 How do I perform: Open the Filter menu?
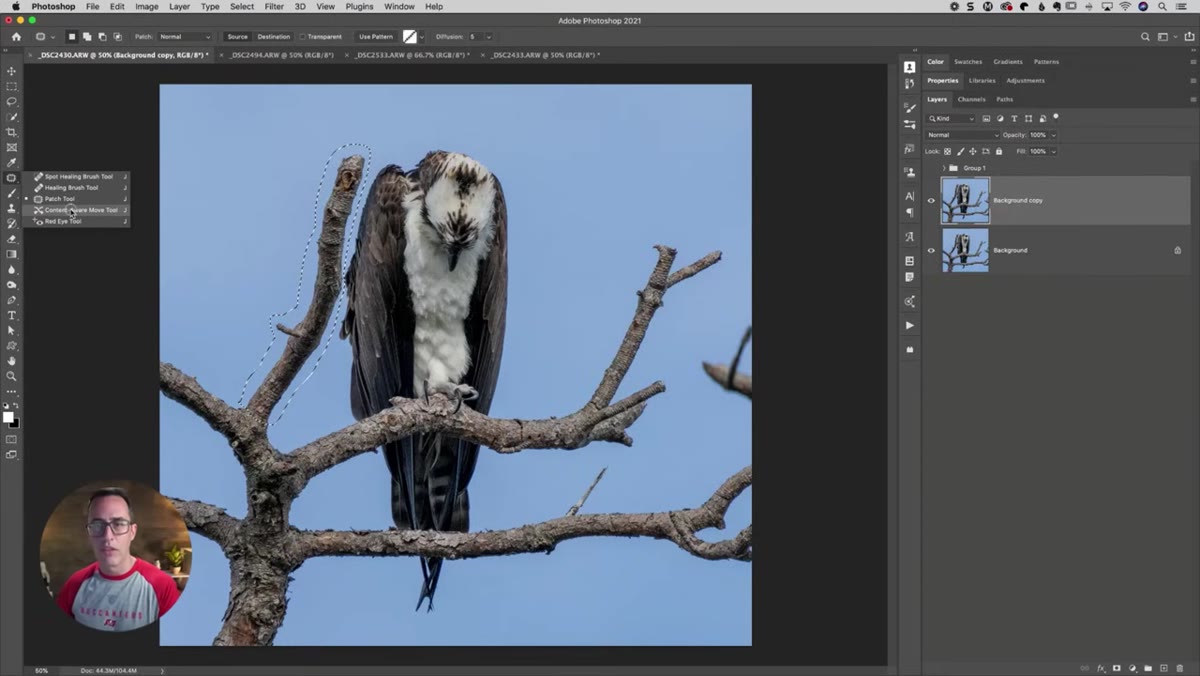tap(274, 6)
